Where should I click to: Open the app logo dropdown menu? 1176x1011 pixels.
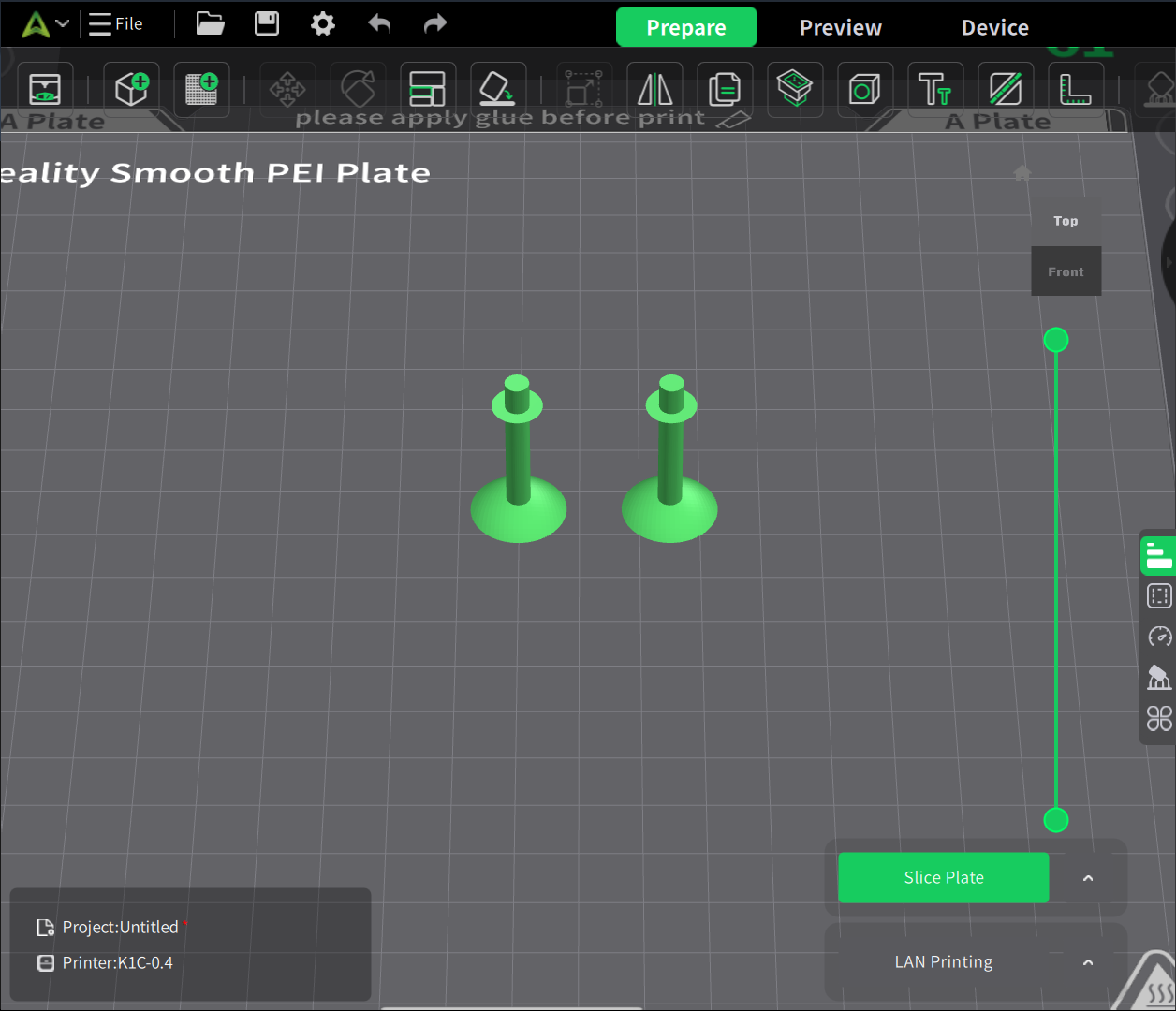45,24
